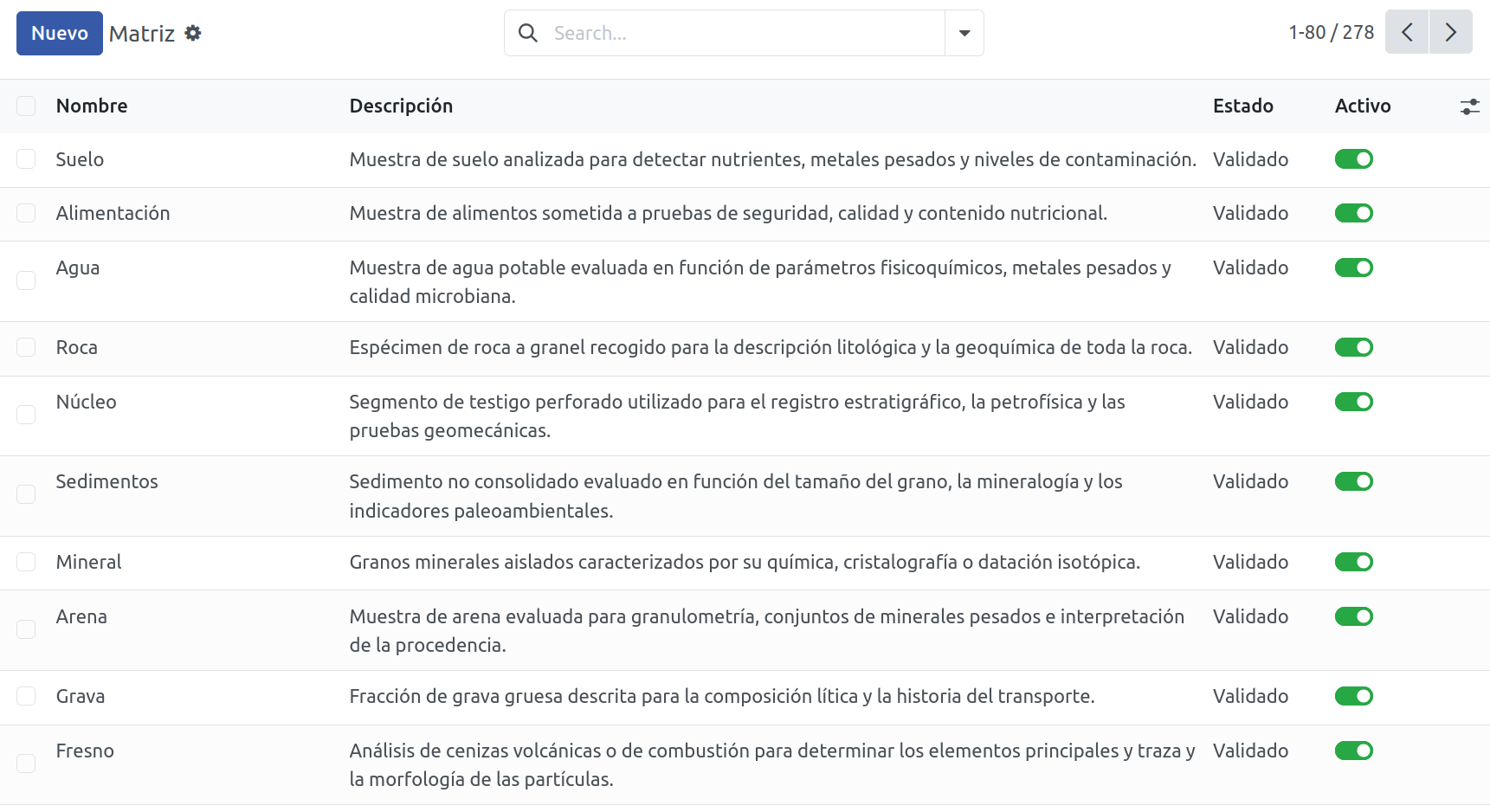Sort by the Descripción column header
1490x812 pixels.
coord(401,106)
